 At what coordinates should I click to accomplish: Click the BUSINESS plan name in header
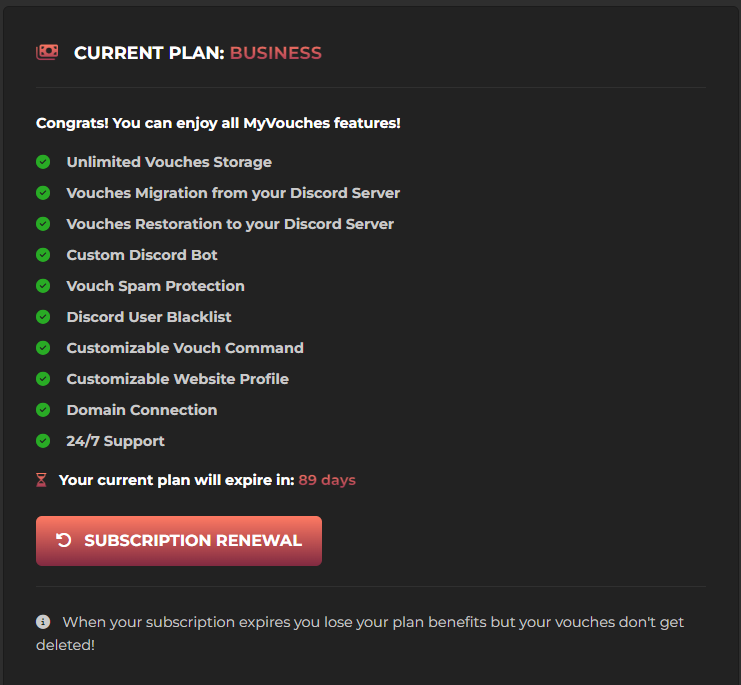tap(276, 53)
